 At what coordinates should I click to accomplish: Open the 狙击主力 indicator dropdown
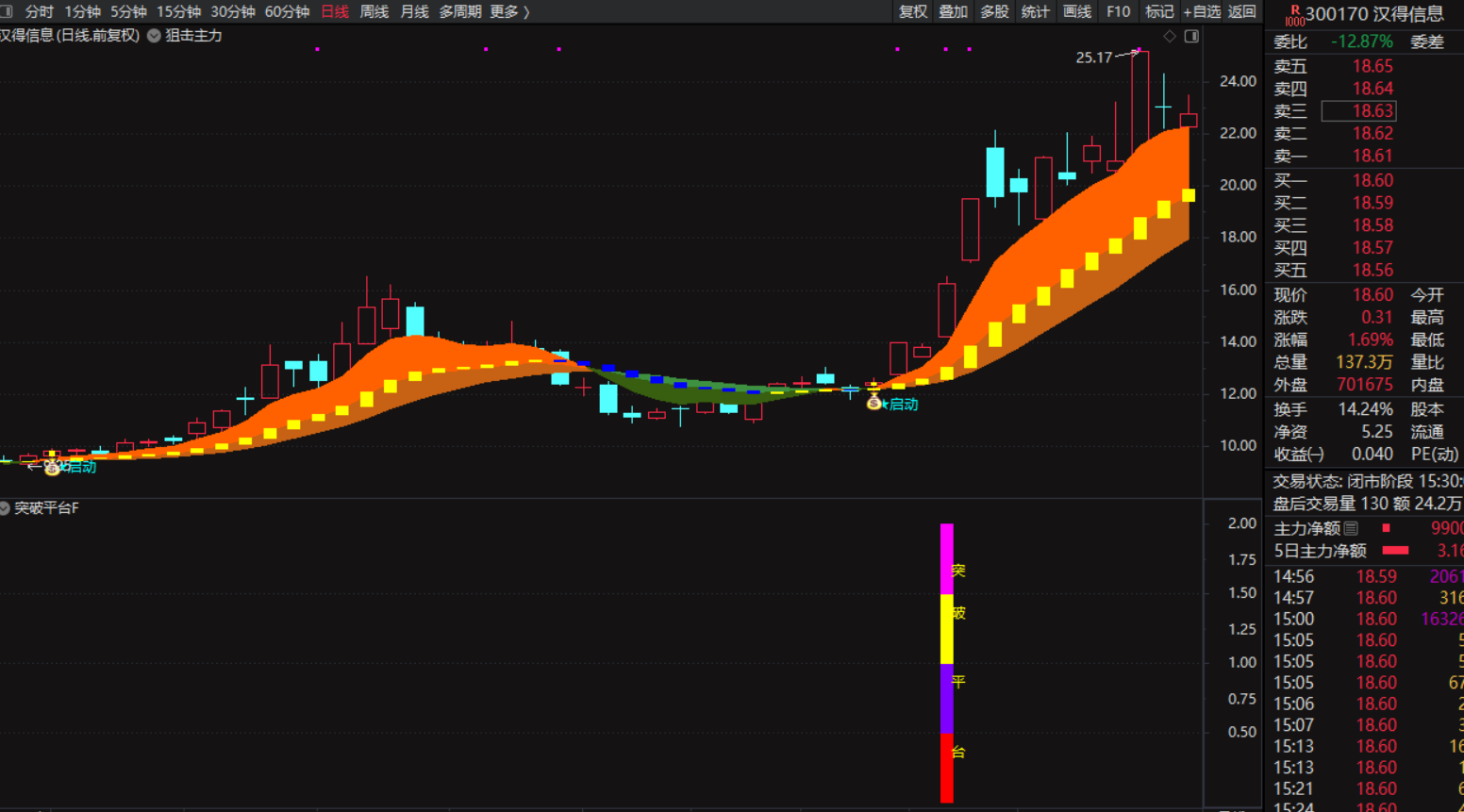tap(154, 36)
